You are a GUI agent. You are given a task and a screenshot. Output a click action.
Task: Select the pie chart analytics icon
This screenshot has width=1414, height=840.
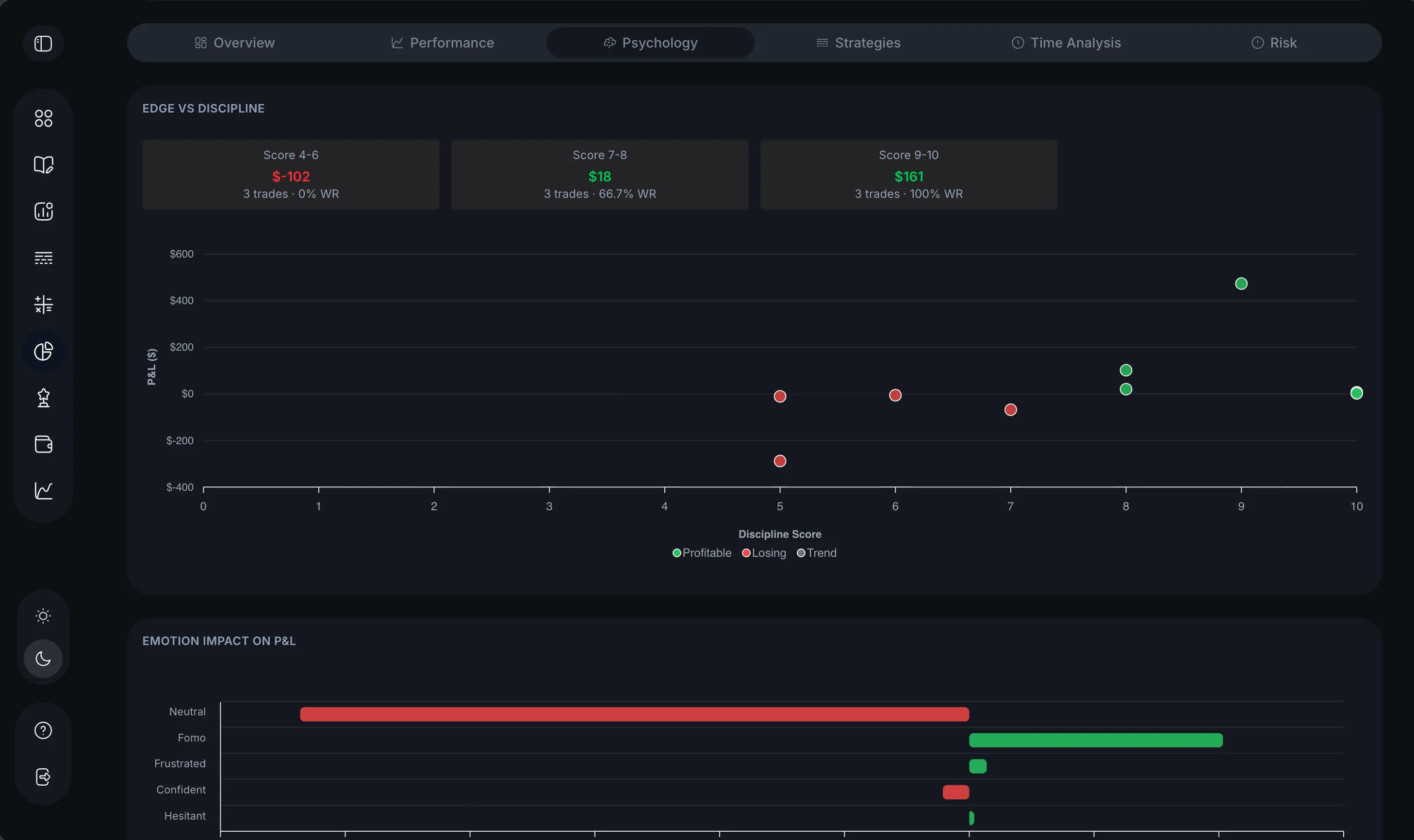43,351
